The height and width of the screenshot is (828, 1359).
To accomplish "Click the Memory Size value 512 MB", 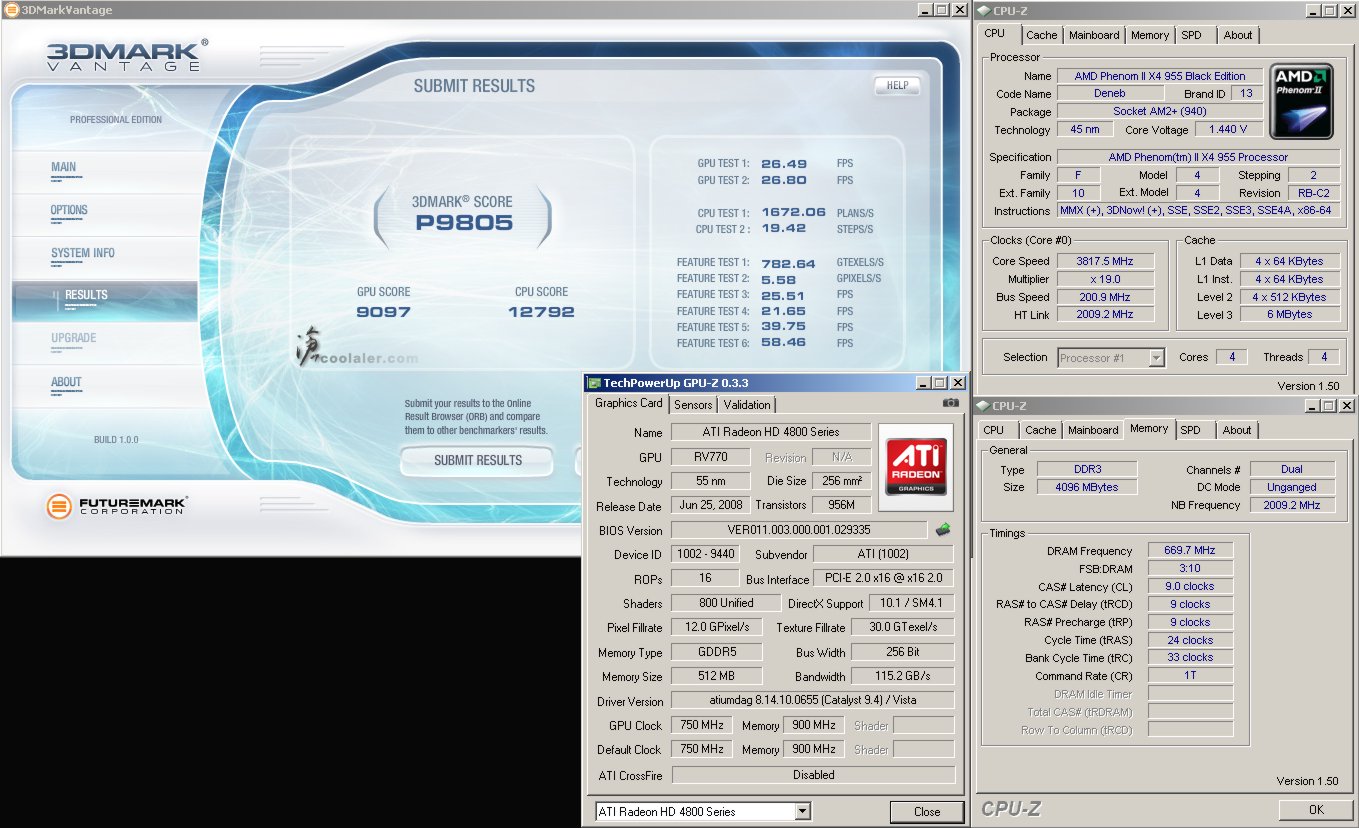I will click(716, 676).
